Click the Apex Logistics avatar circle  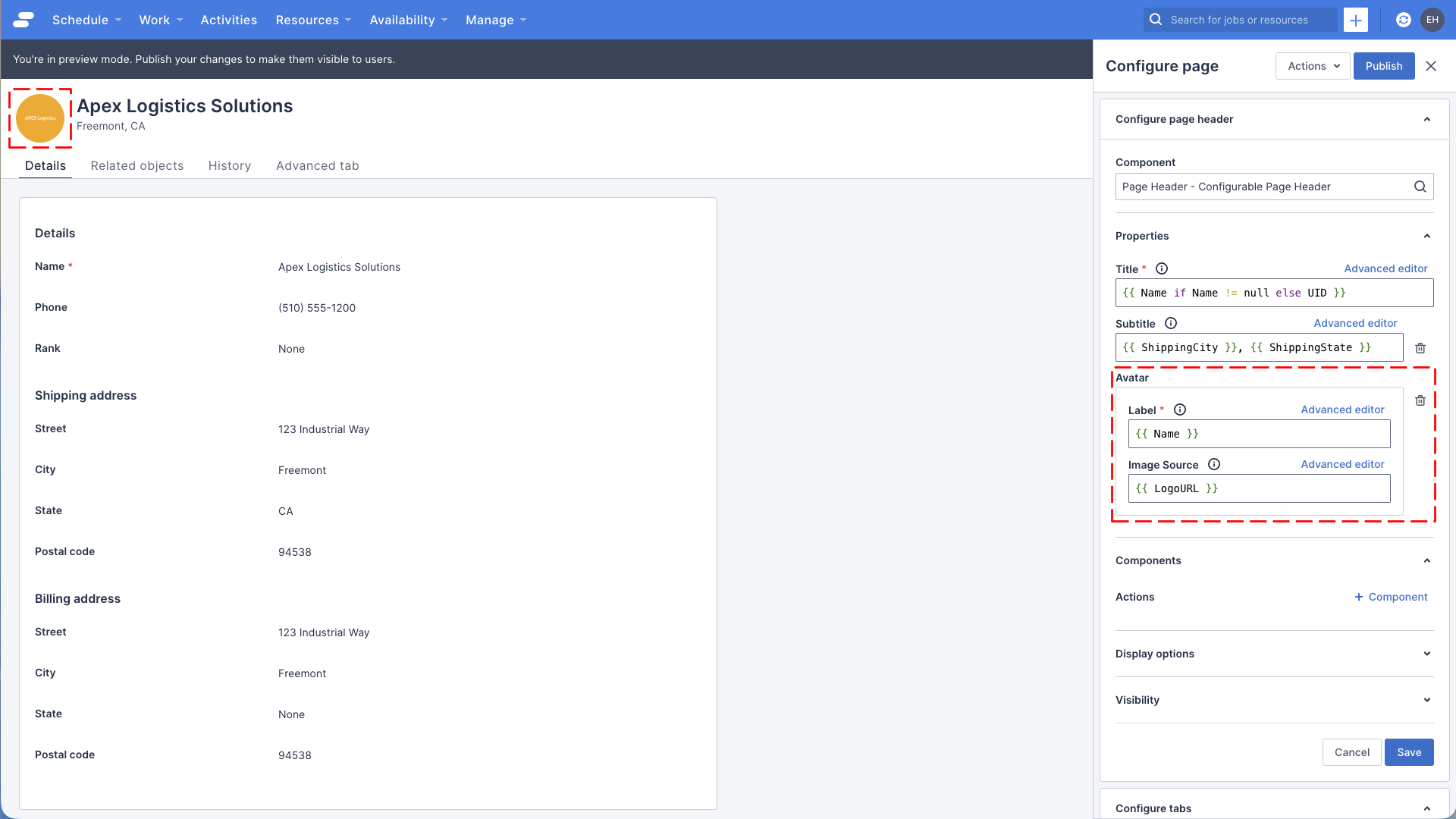pos(39,118)
